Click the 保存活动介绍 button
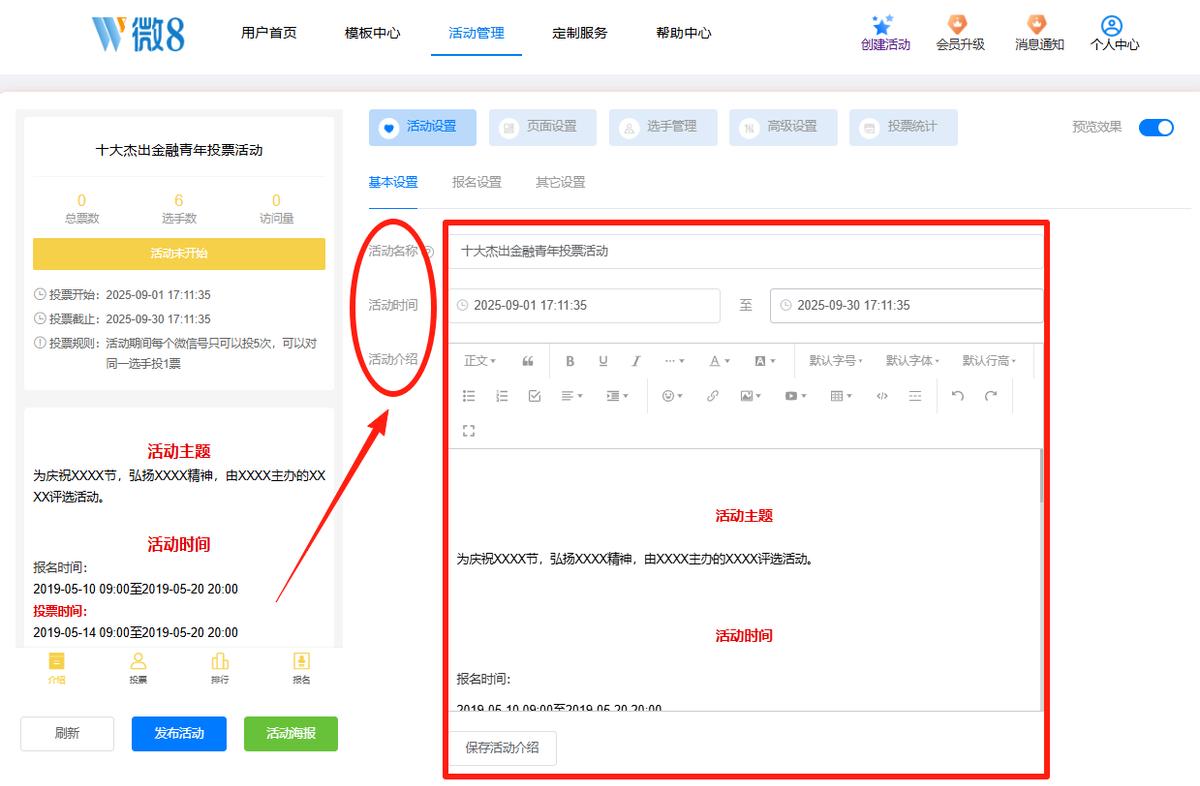The height and width of the screenshot is (786, 1200). coord(502,748)
